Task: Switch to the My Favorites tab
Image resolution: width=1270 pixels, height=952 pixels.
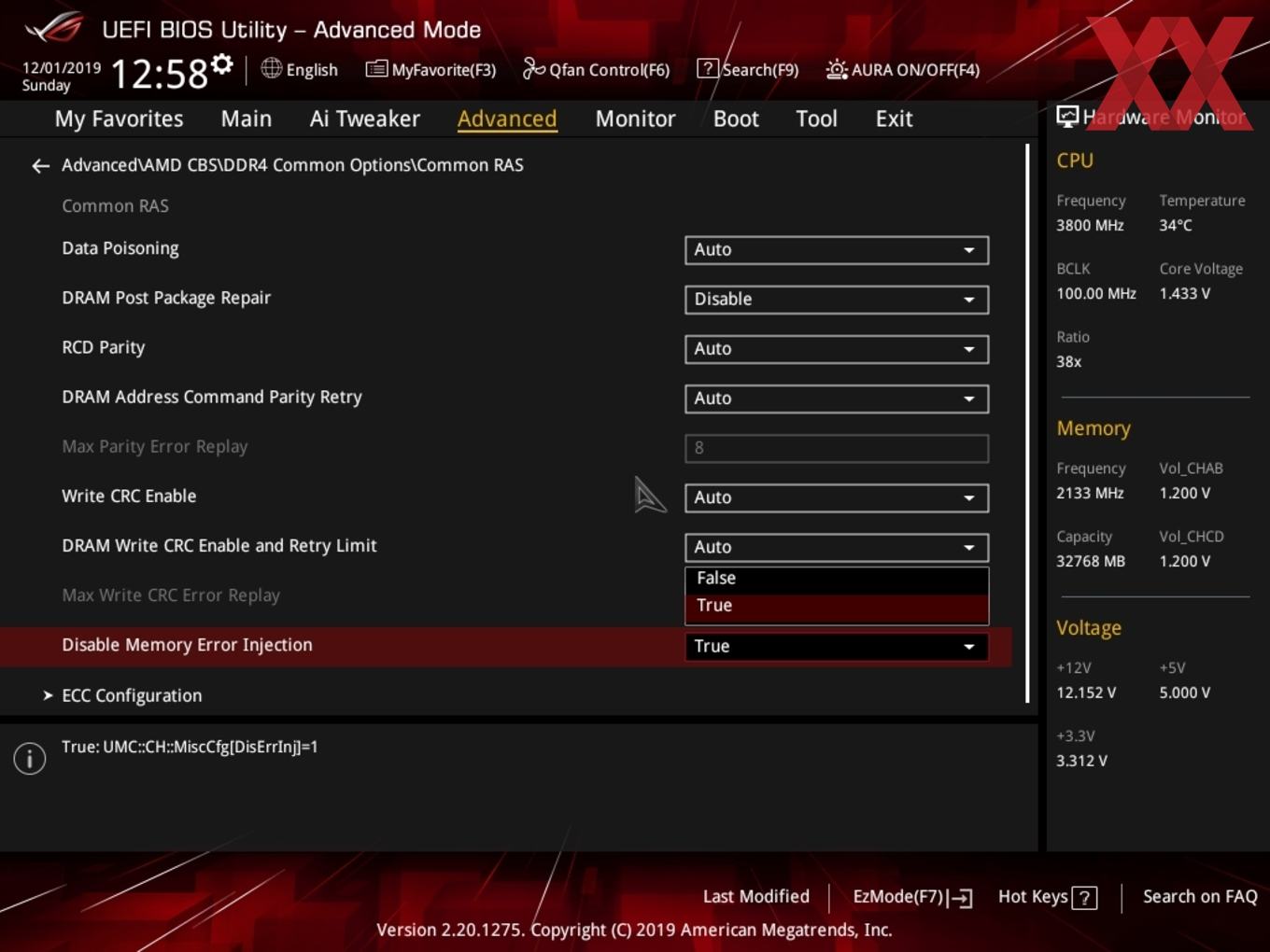Action: click(119, 119)
